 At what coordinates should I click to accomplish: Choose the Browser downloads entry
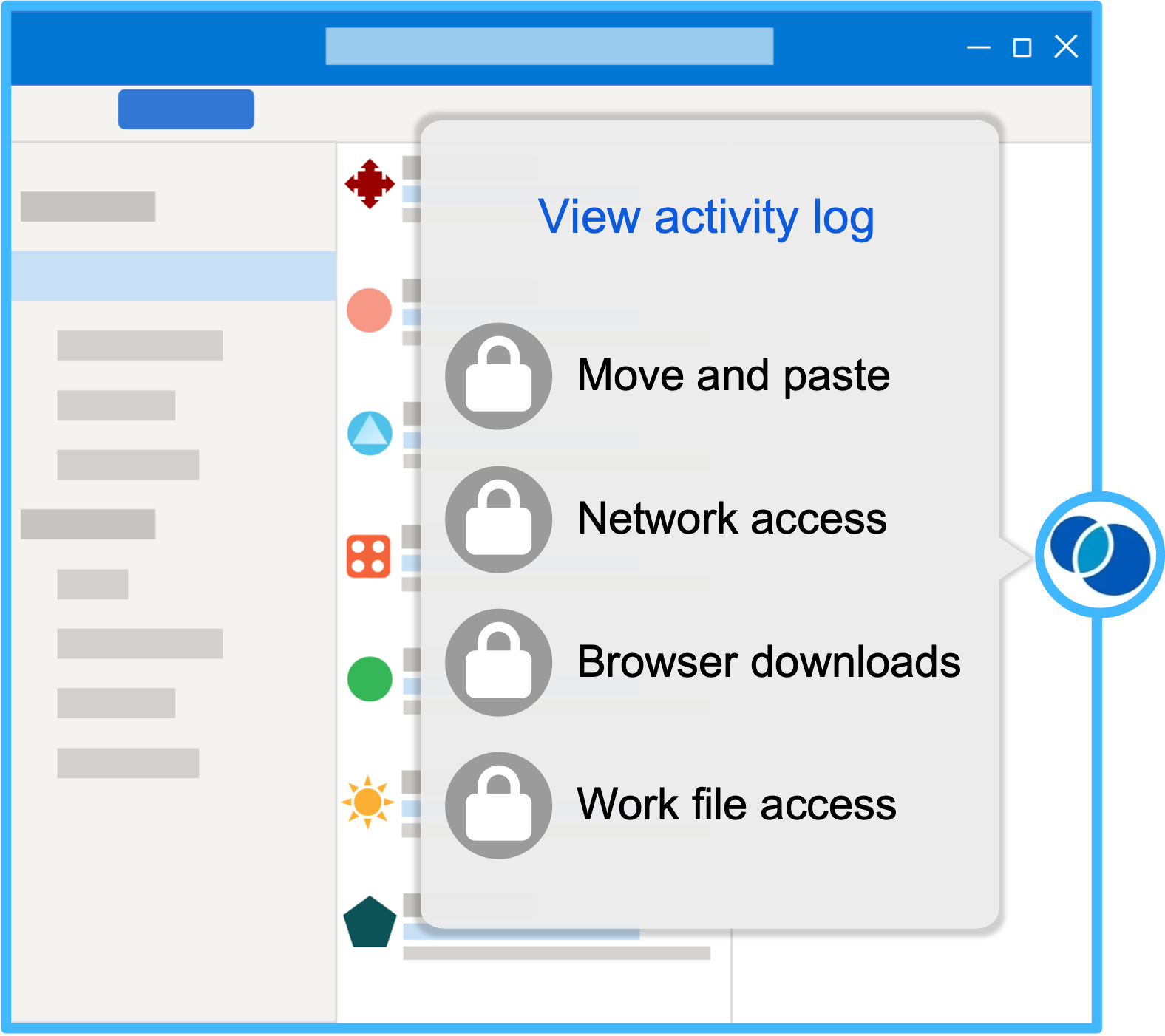[769, 661]
